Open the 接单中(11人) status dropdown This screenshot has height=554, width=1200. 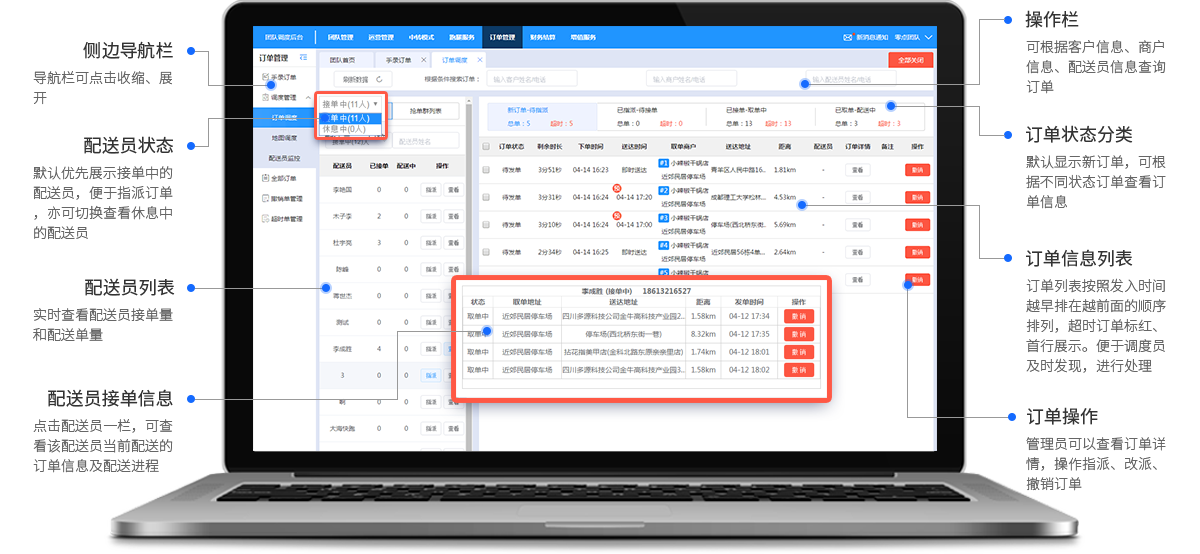(x=349, y=103)
